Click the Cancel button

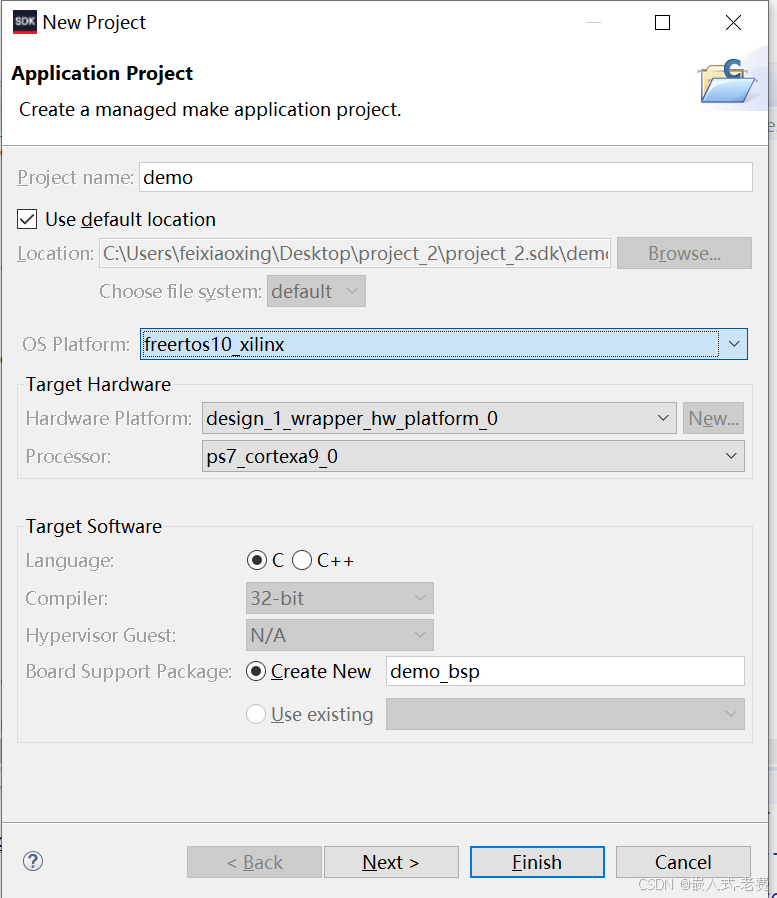coord(683,862)
